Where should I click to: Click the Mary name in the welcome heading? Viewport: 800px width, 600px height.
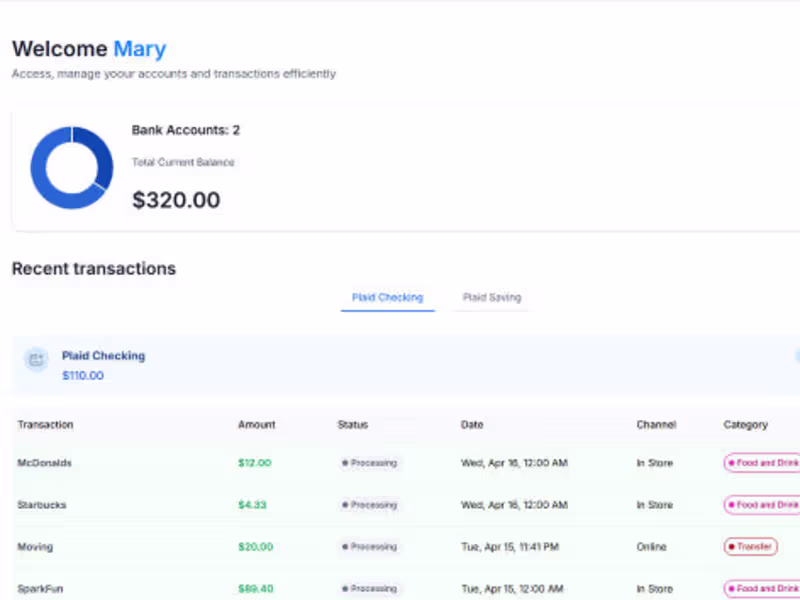139,48
